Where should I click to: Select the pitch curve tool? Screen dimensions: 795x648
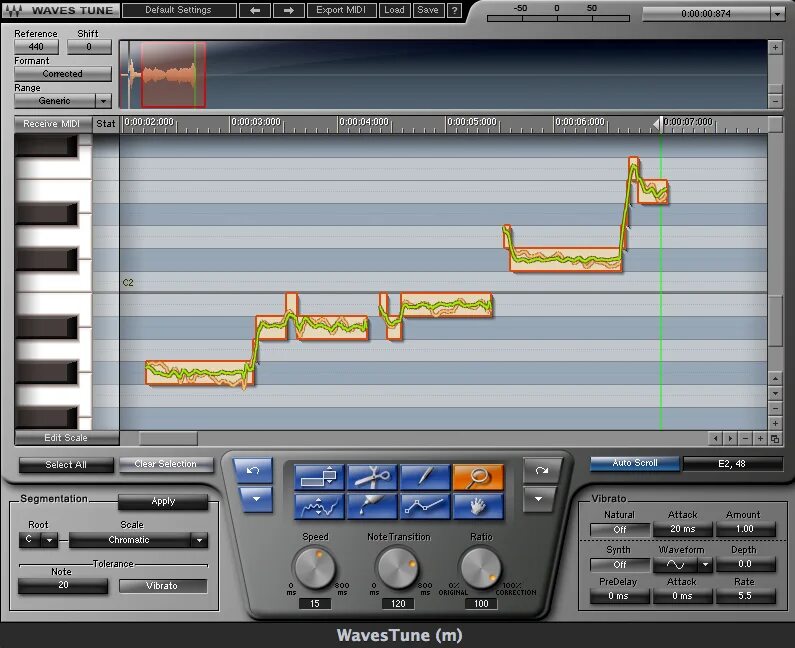pos(319,506)
